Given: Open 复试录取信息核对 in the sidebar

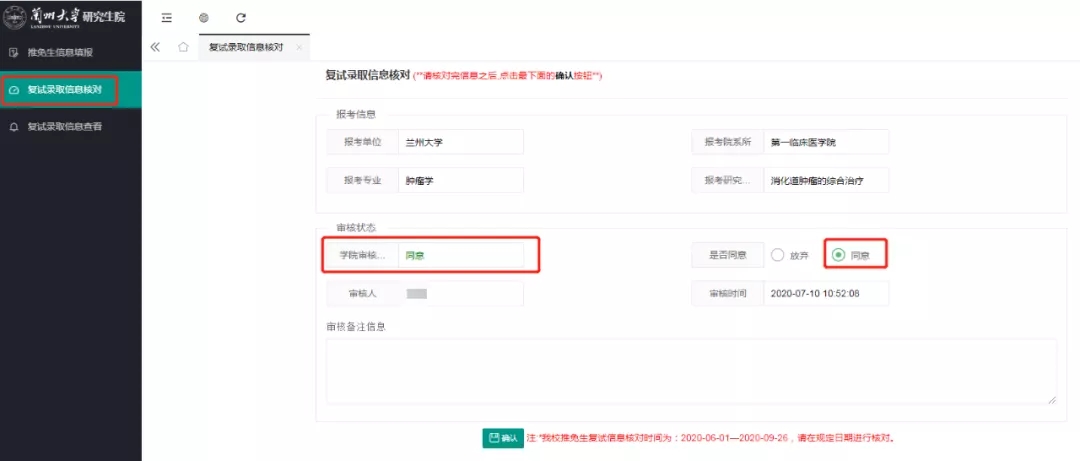Looking at the screenshot, I should [x=64, y=89].
